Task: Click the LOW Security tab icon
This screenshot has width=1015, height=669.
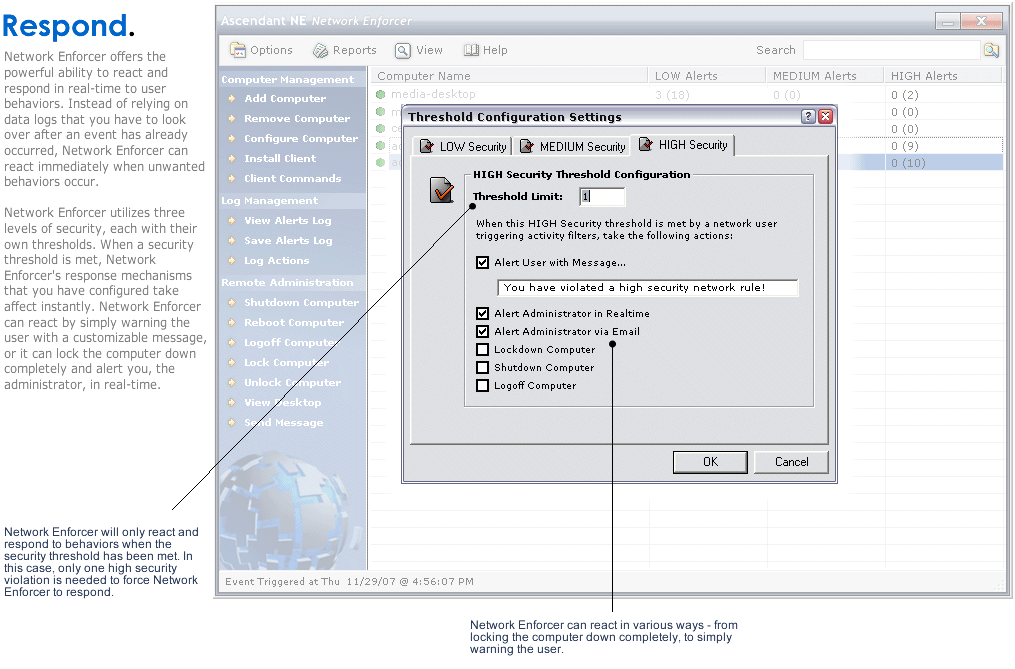Action: pyautogui.click(x=427, y=146)
